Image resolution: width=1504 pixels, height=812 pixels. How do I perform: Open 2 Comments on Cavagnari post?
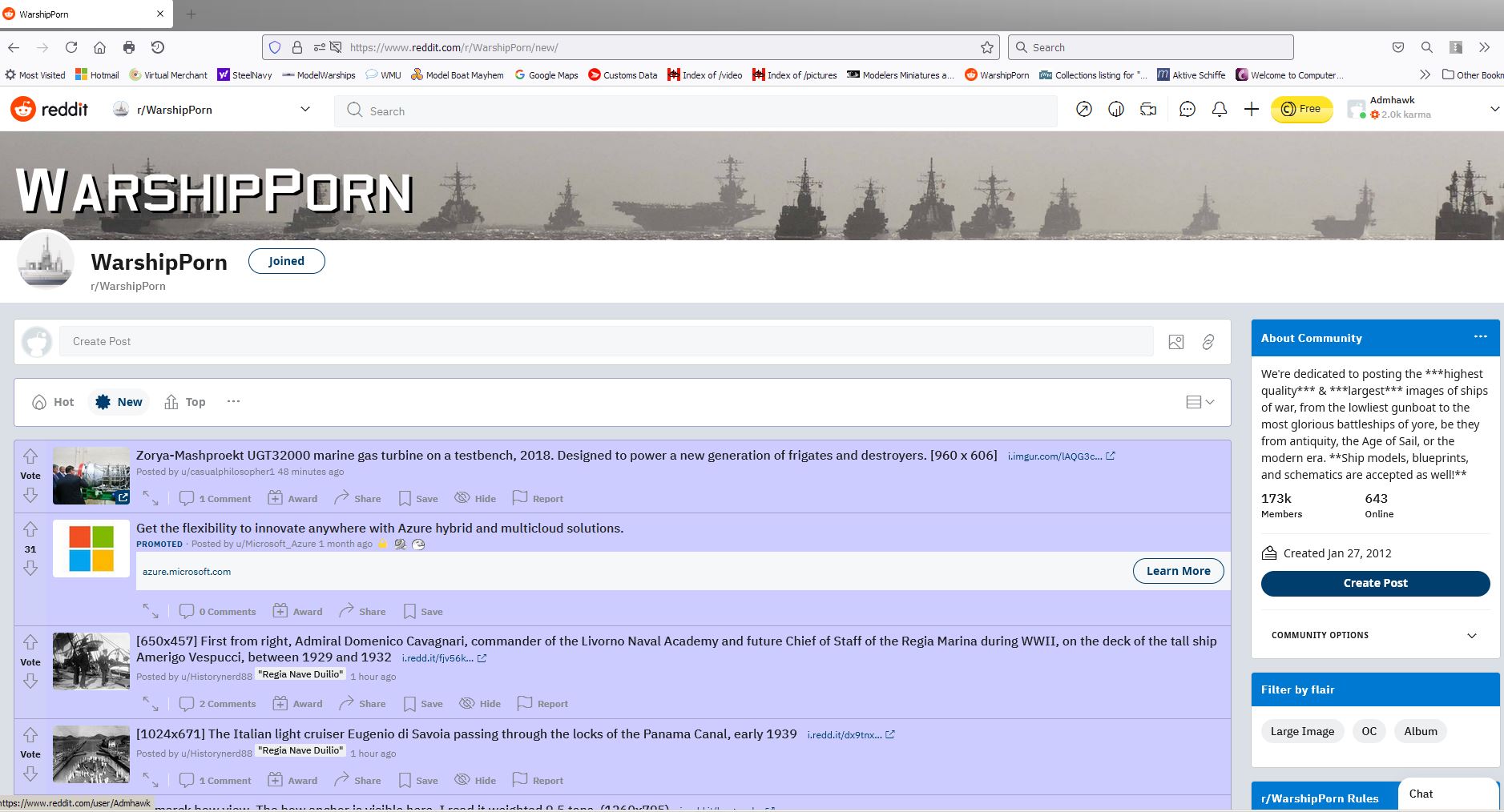click(x=217, y=704)
